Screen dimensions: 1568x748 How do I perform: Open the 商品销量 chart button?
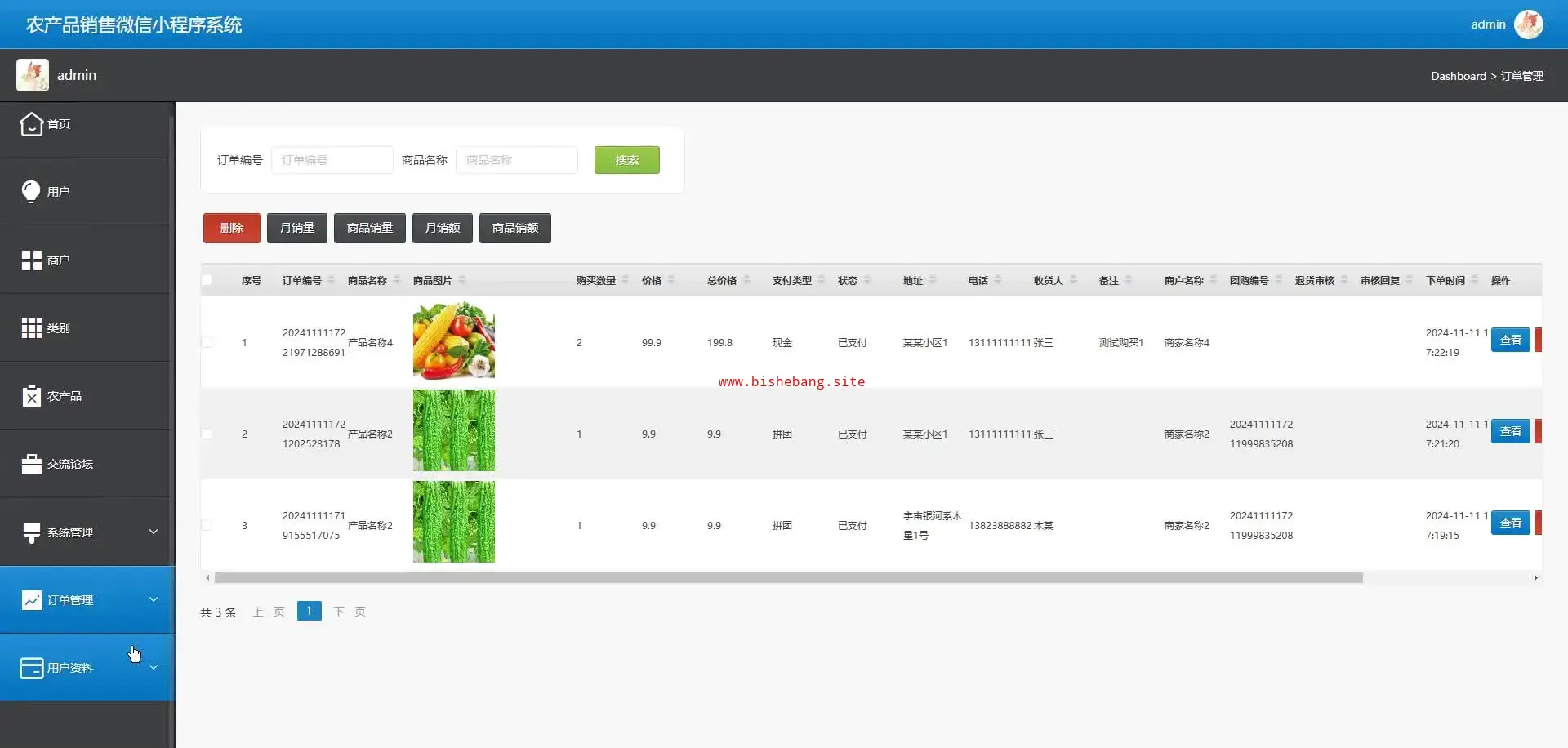370,228
